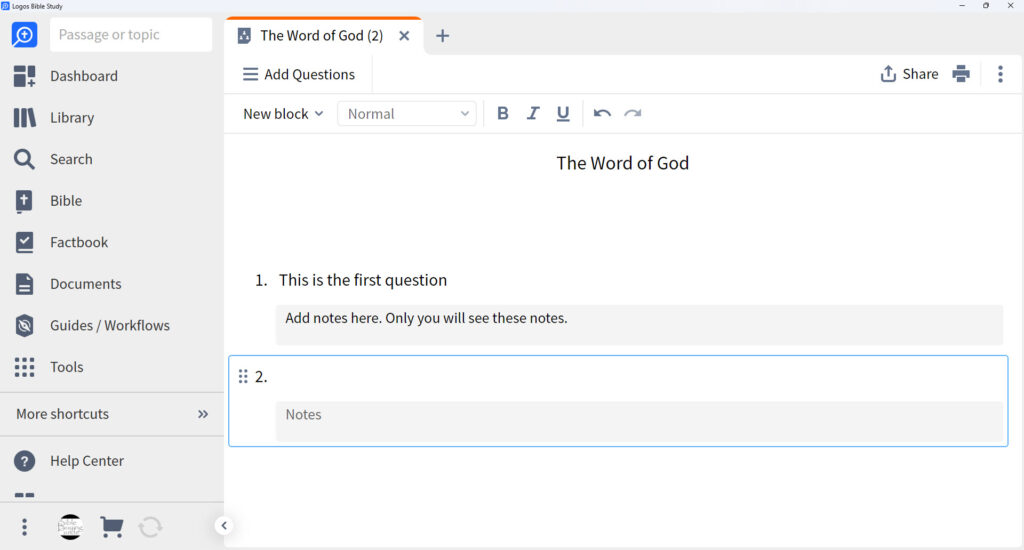
Task: Click the notes box under question 1
Action: [x=639, y=325]
